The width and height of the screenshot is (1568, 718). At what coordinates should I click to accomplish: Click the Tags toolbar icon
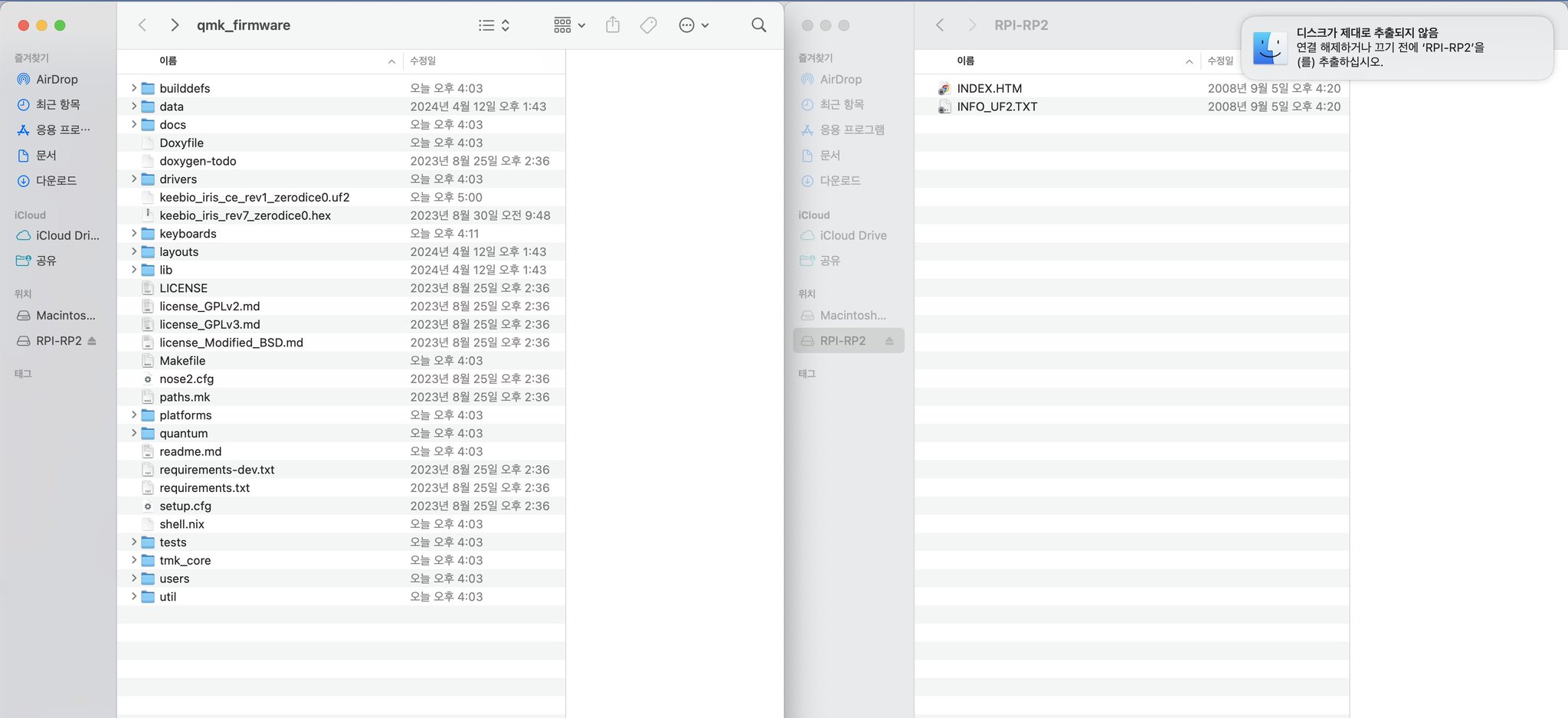[x=648, y=25]
